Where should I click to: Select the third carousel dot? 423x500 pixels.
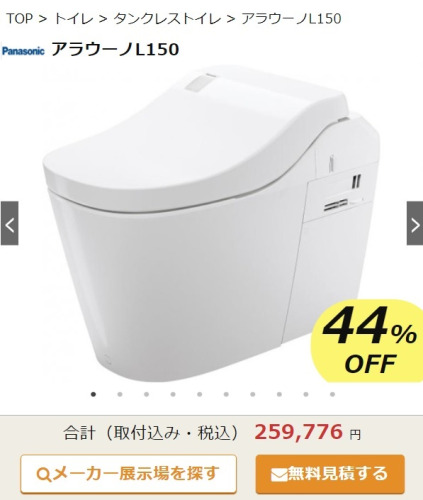146,394
